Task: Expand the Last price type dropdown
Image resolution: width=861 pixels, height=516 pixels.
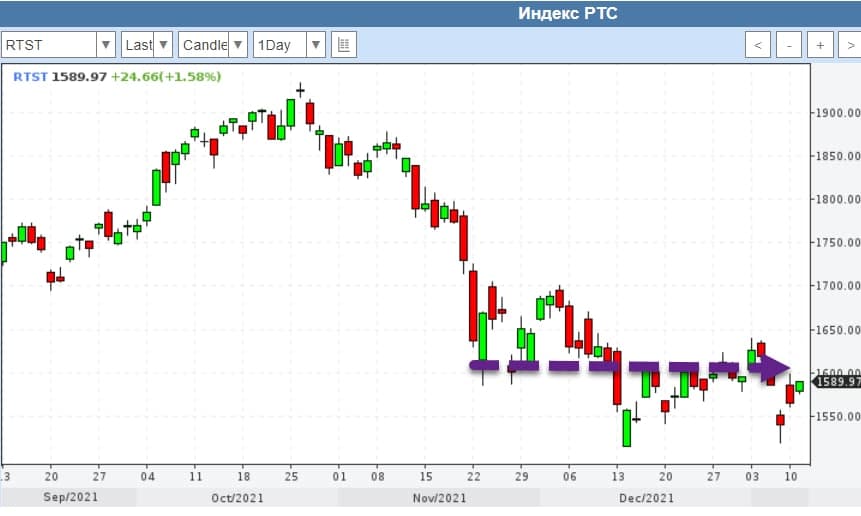Action: [164, 45]
